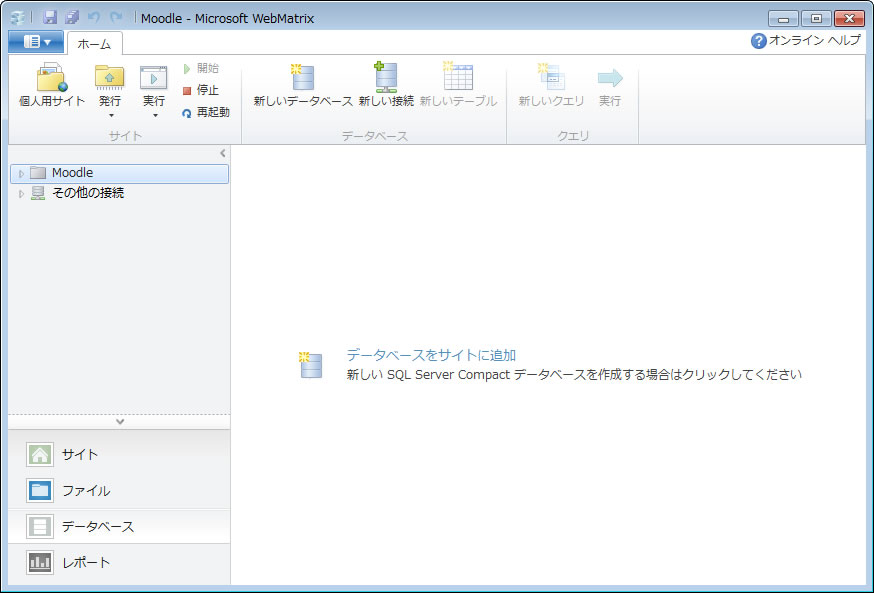Image resolution: width=874 pixels, height=593 pixels.
Task: Expand the その他の接続 tree node
Action: click(21, 194)
